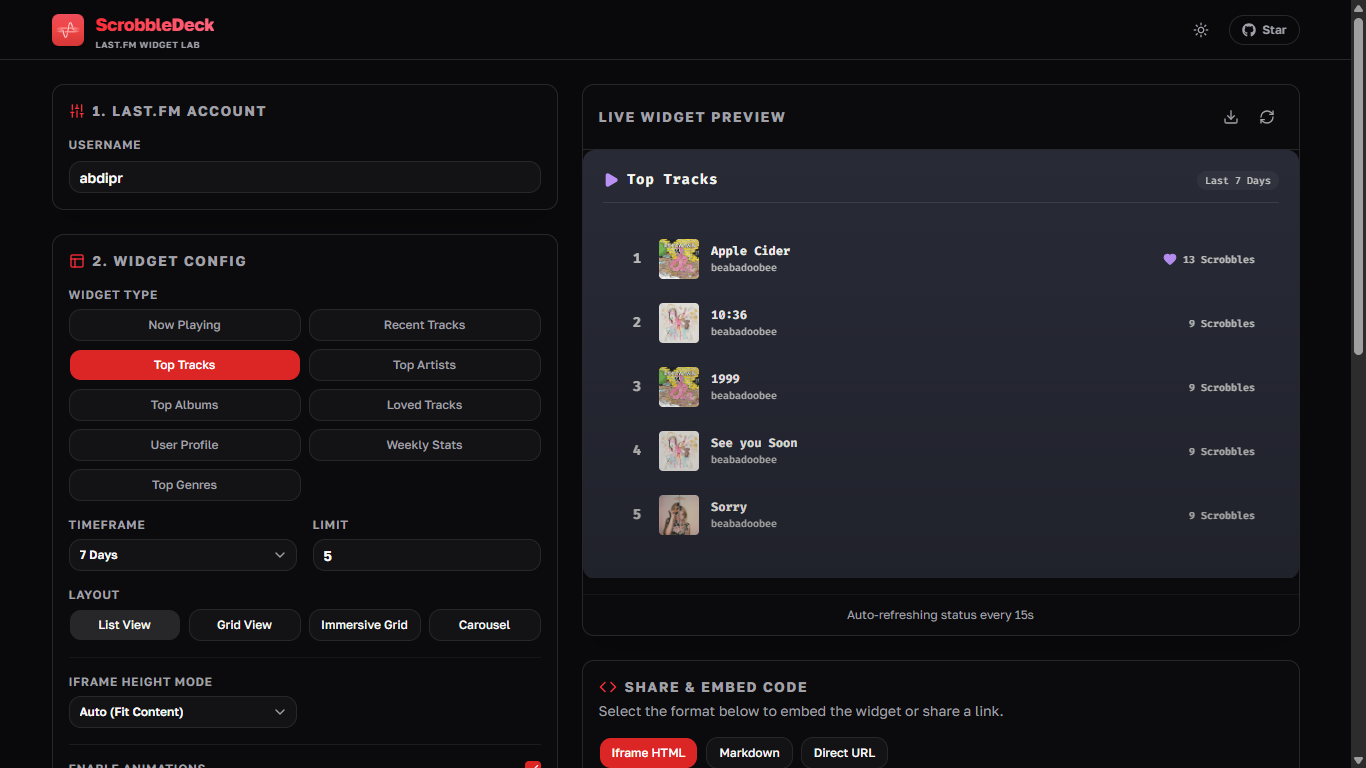1366x768 pixels.
Task: Toggle the Enable Animations checkbox
Action: [533, 765]
